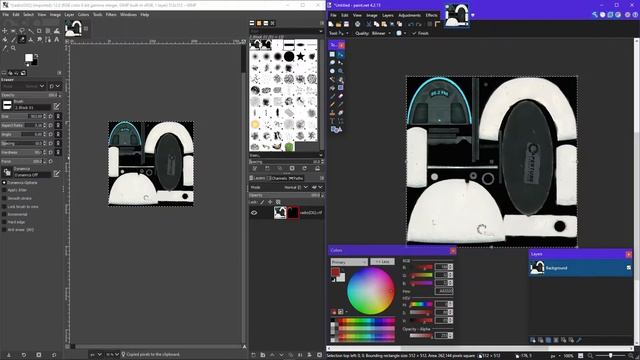Select paint.net Rectangle Select tool
Viewport: 640px width, 360px height.
point(332,54)
